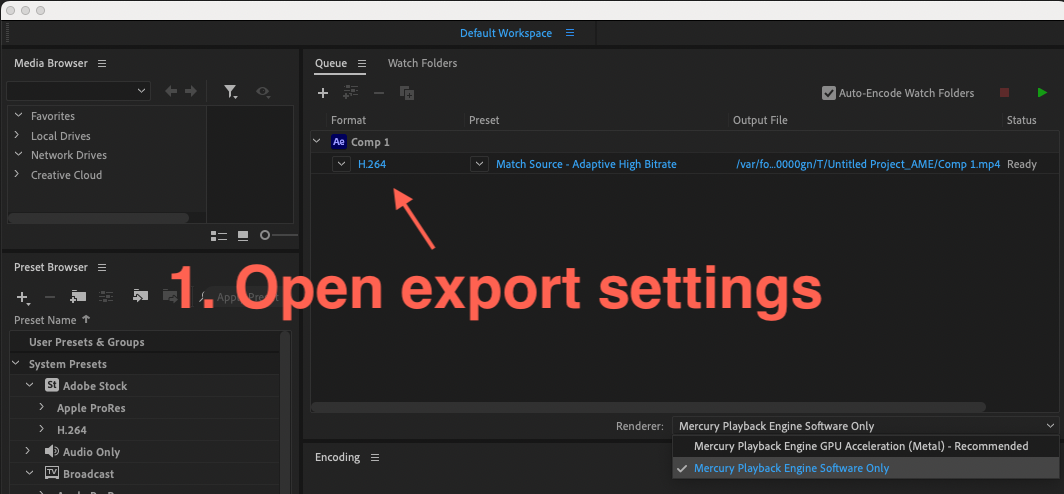Expand the Creative Cloud node
This screenshot has height=494, width=1064.
click(17, 174)
